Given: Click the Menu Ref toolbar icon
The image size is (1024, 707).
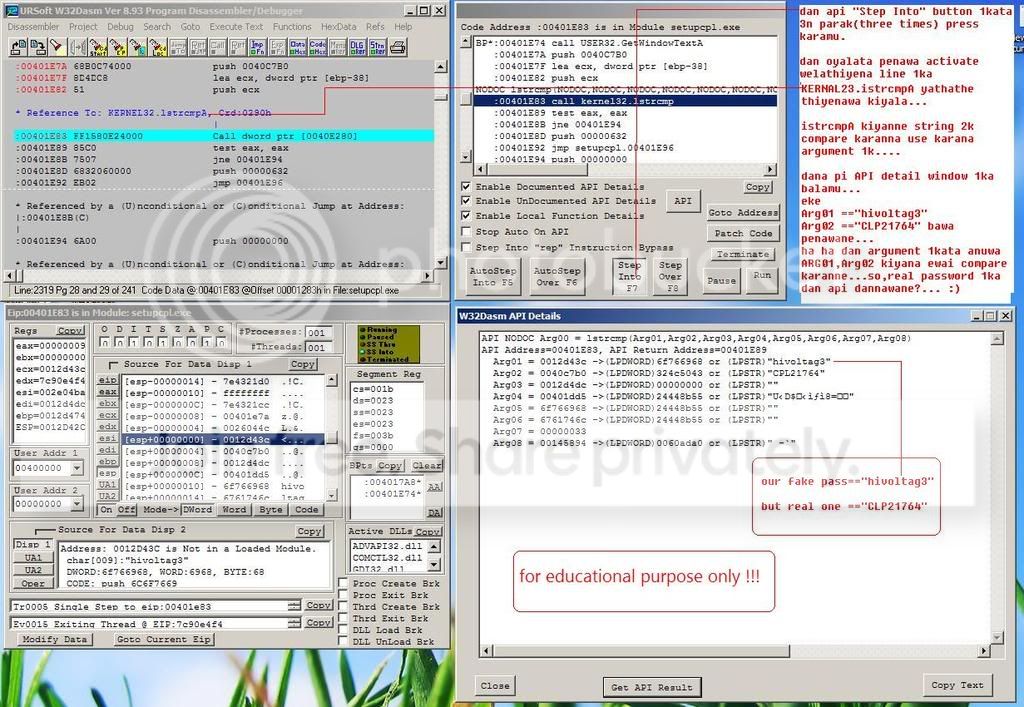Looking at the screenshot, I should (x=338, y=47).
